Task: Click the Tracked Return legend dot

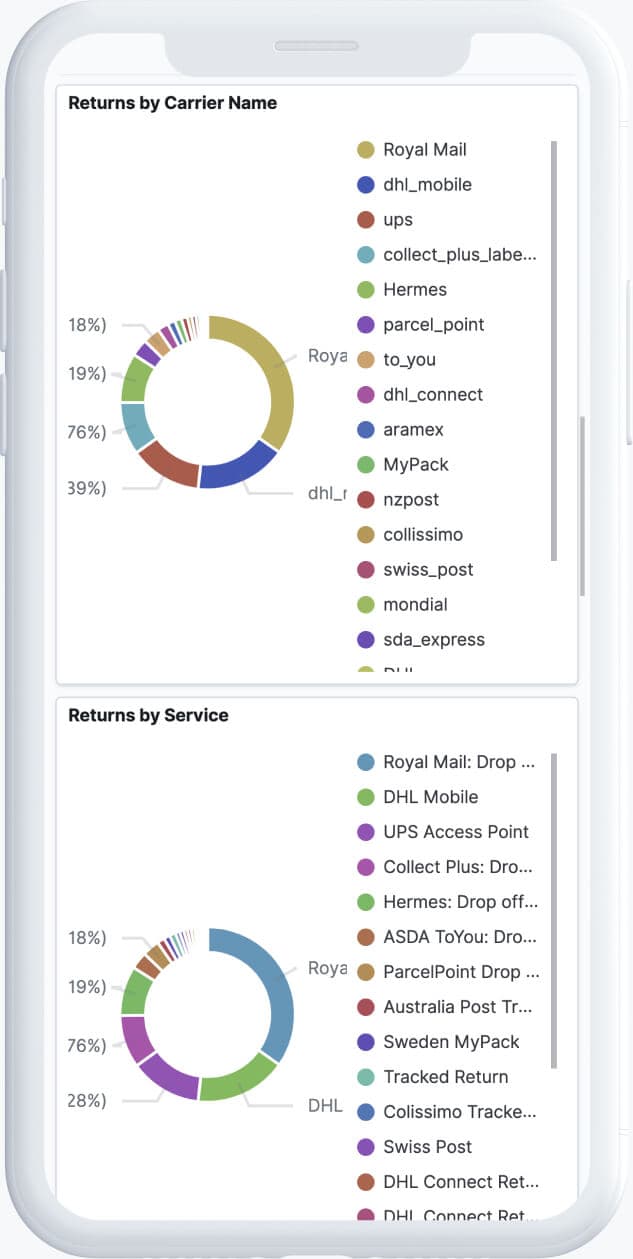Action: 368,1077
